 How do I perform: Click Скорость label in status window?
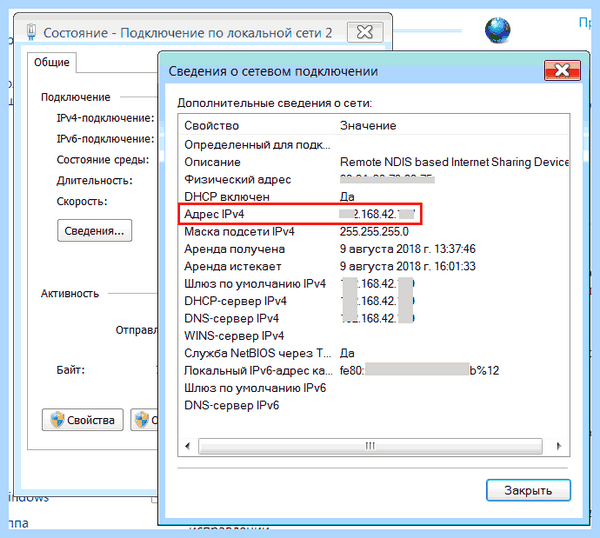pyautogui.click(x=82, y=201)
